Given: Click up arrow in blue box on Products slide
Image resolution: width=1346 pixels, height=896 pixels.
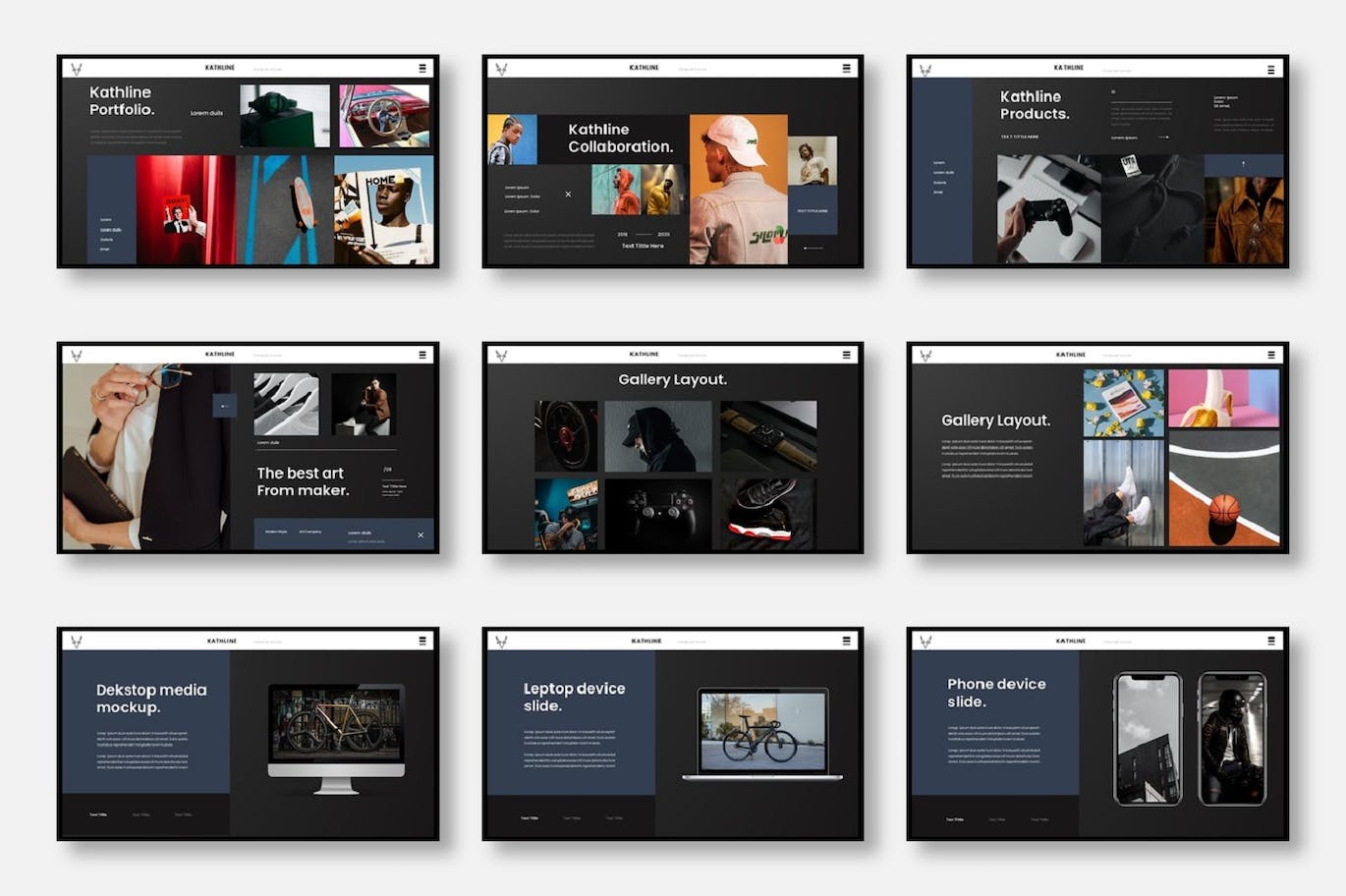Looking at the screenshot, I should pos(1243,164).
